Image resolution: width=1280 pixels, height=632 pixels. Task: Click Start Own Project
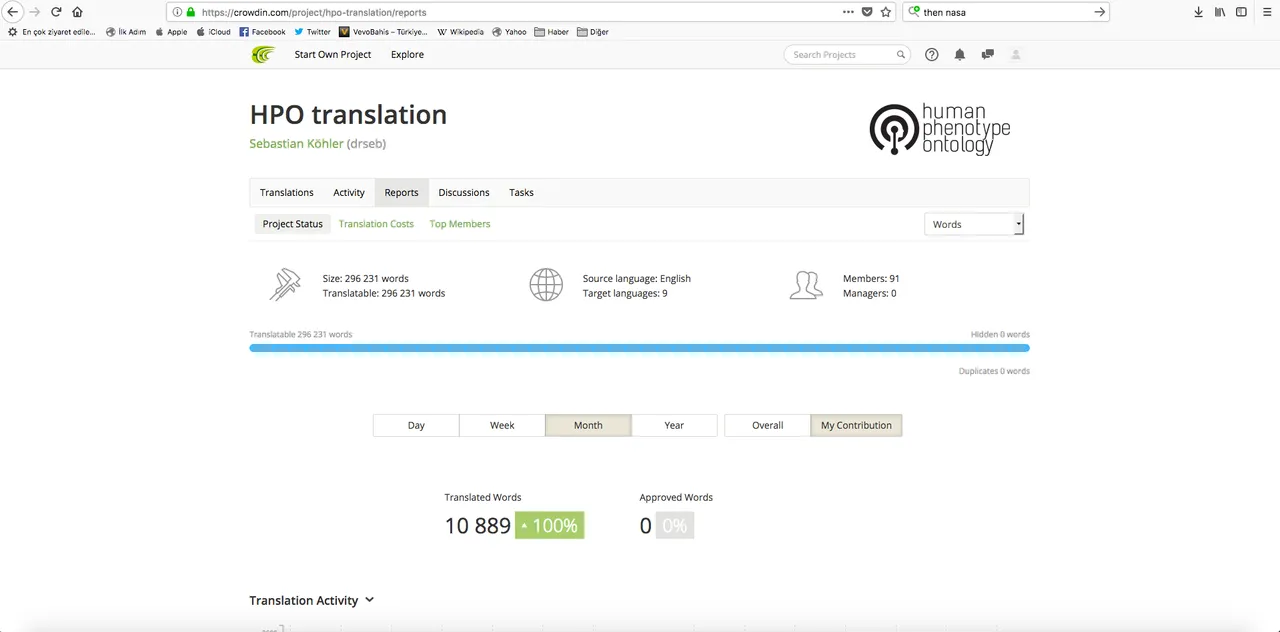333,54
